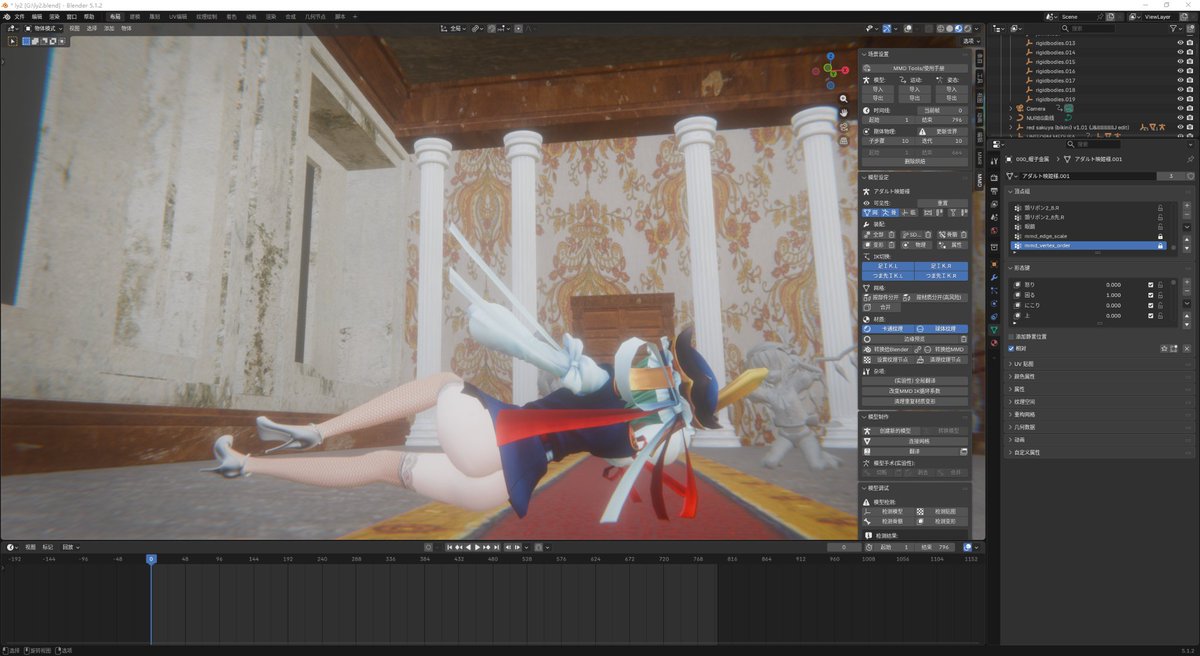
Task: Toggle the つま先ＩＫ.L IK switch
Action: [888, 275]
